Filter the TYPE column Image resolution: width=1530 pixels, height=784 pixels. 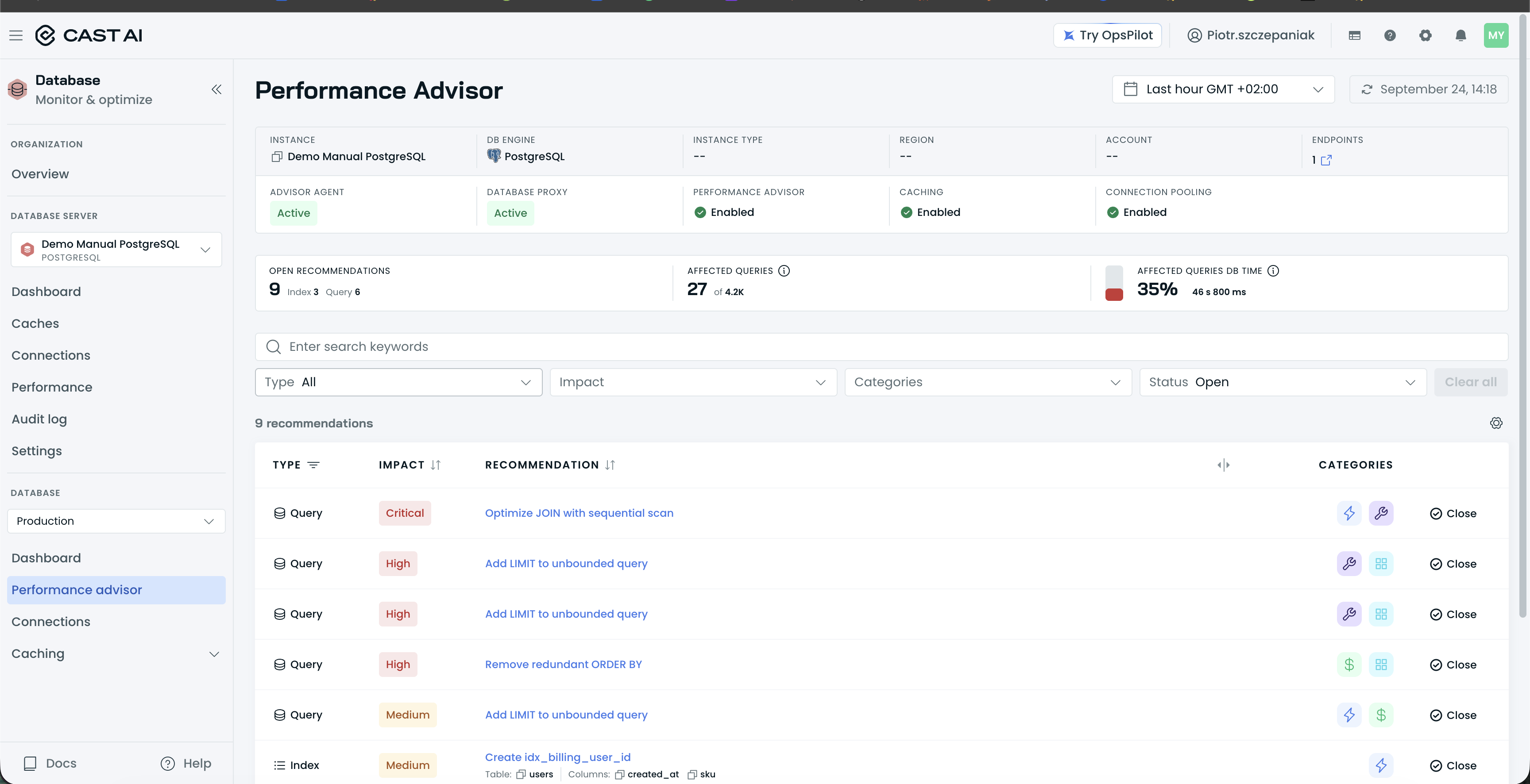tap(313, 465)
